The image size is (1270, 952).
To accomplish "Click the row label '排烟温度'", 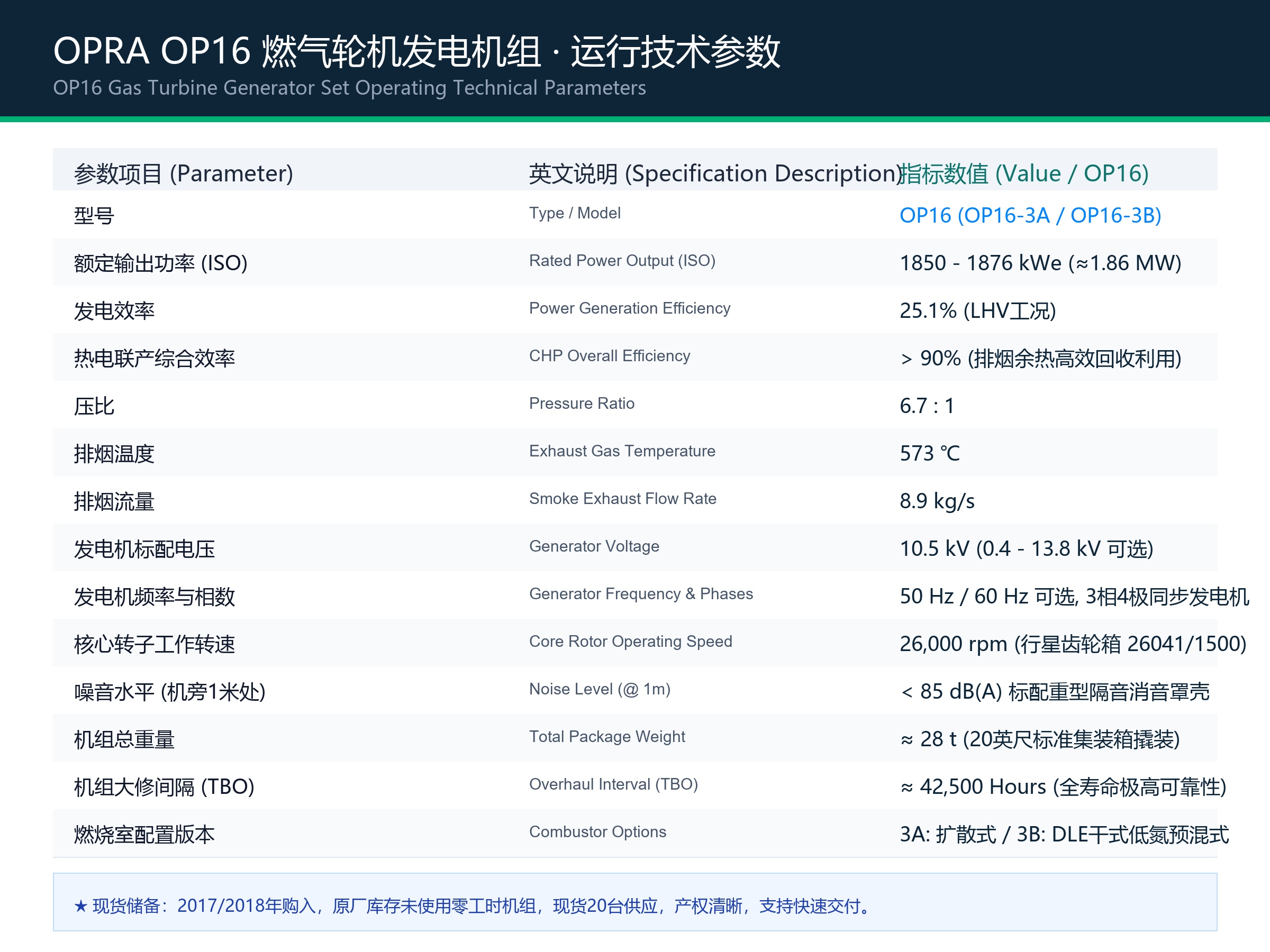I will tap(114, 453).
